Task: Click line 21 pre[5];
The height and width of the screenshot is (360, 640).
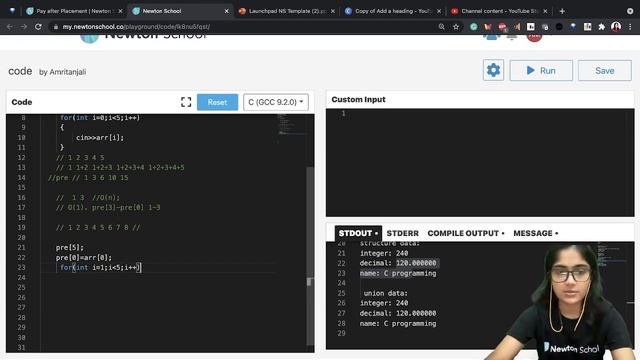Action: tap(70, 247)
